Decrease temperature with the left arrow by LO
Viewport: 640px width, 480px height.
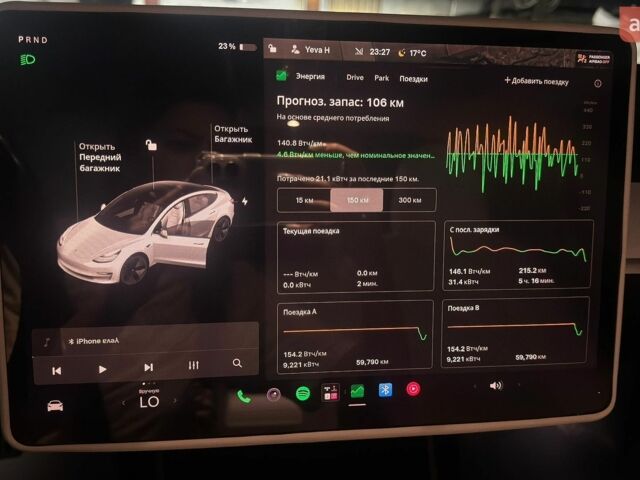click(124, 403)
